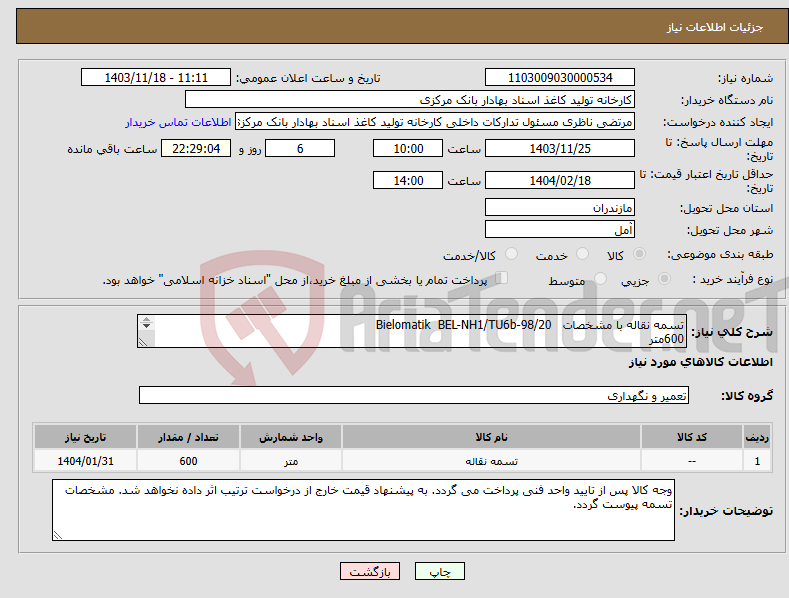
Task: Click row number 1 cell
Action: [757, 461]
